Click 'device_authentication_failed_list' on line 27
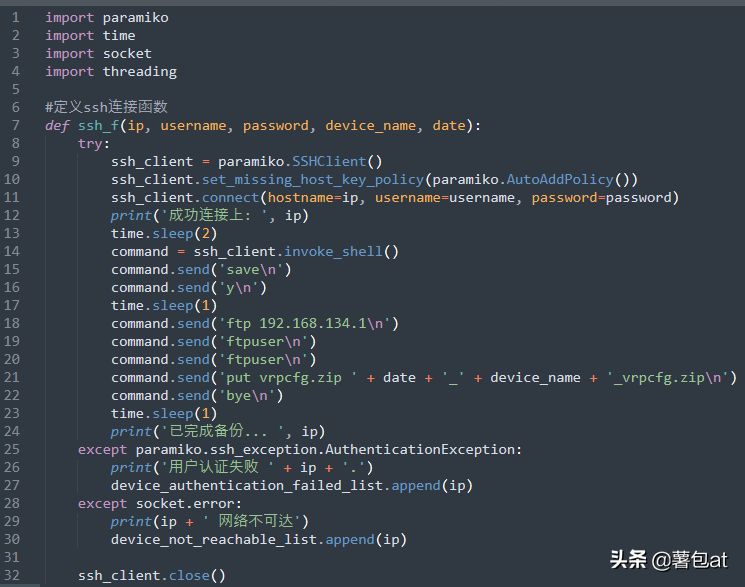The height and width of the screenshot is (587, 745). (247, 486)
